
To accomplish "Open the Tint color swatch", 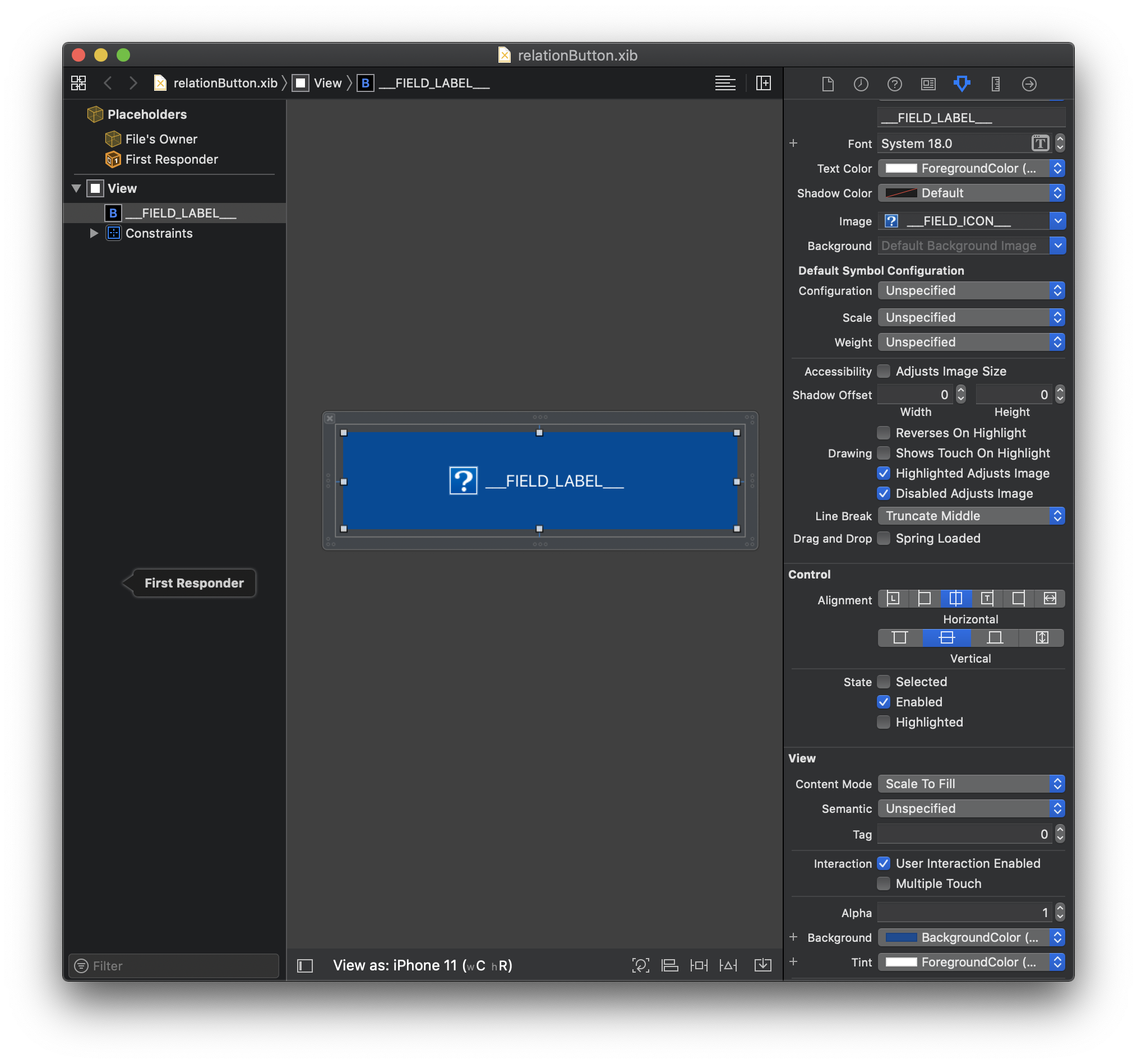I will click(901, 962).
